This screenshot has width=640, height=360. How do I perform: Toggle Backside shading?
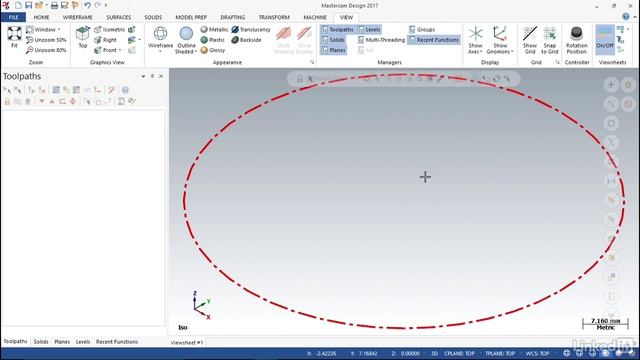(x=247, y=40)
